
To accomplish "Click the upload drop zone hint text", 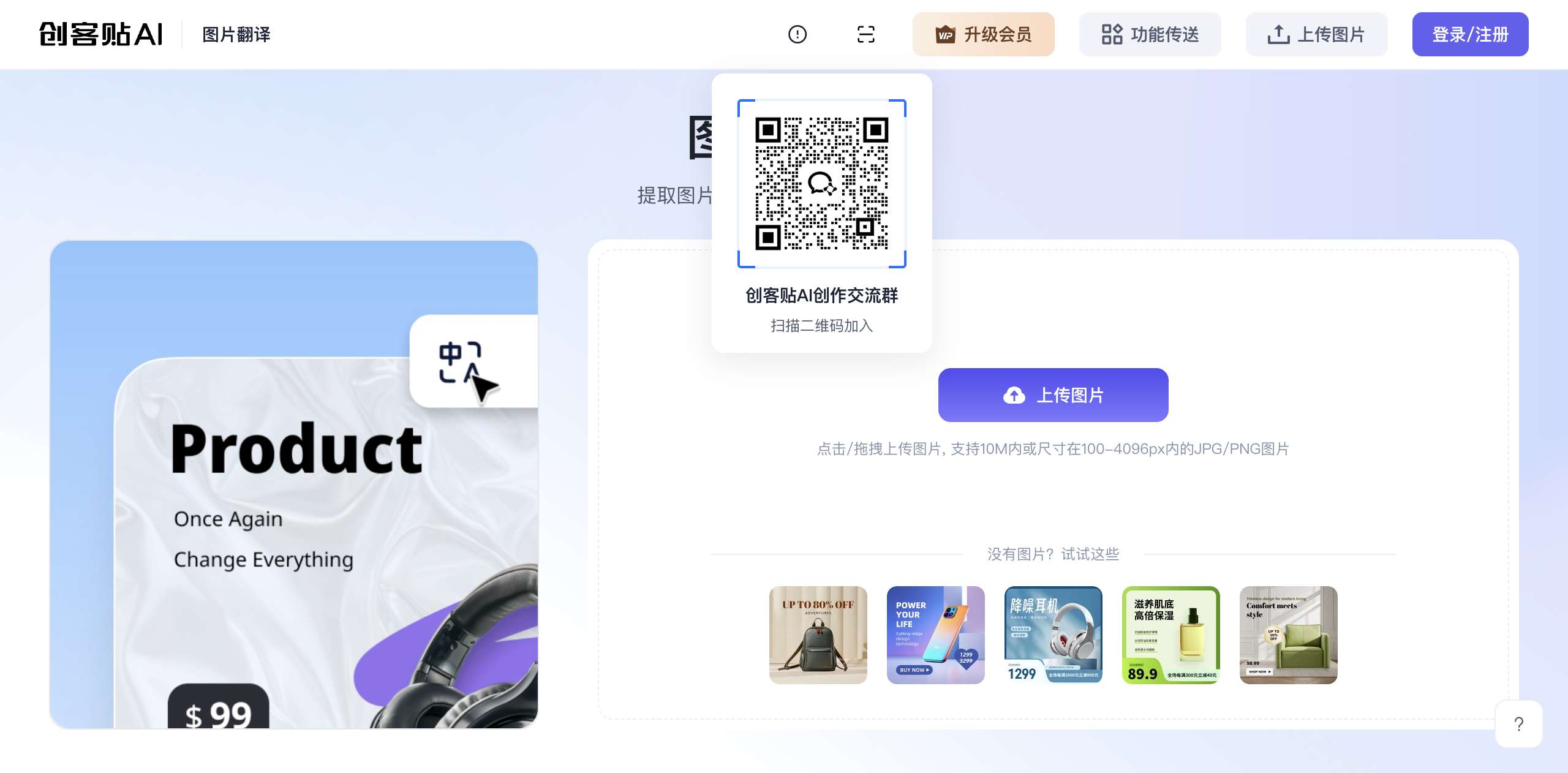I will click(1053, 449).
